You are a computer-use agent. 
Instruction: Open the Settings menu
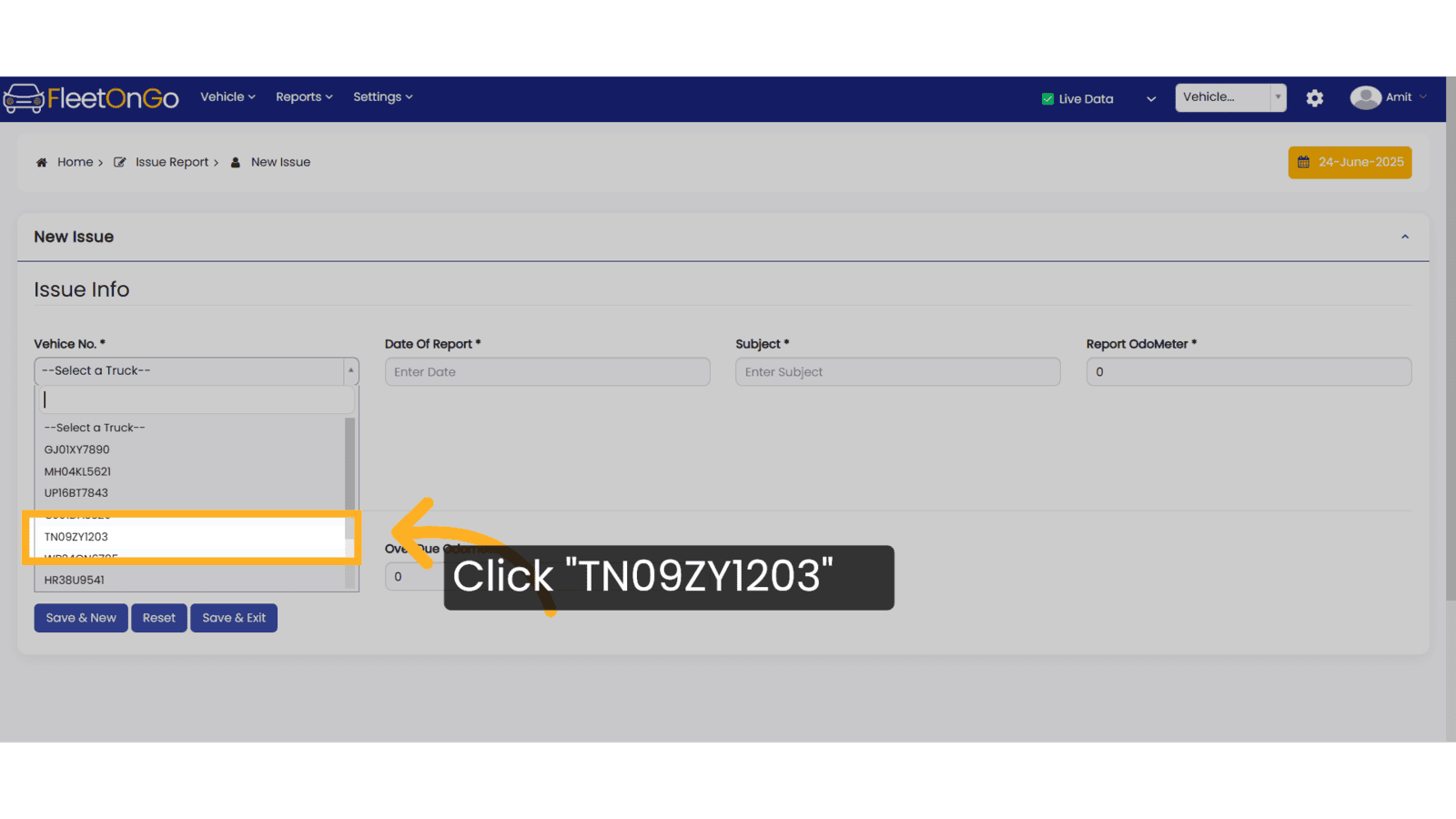tap(382, 96)
